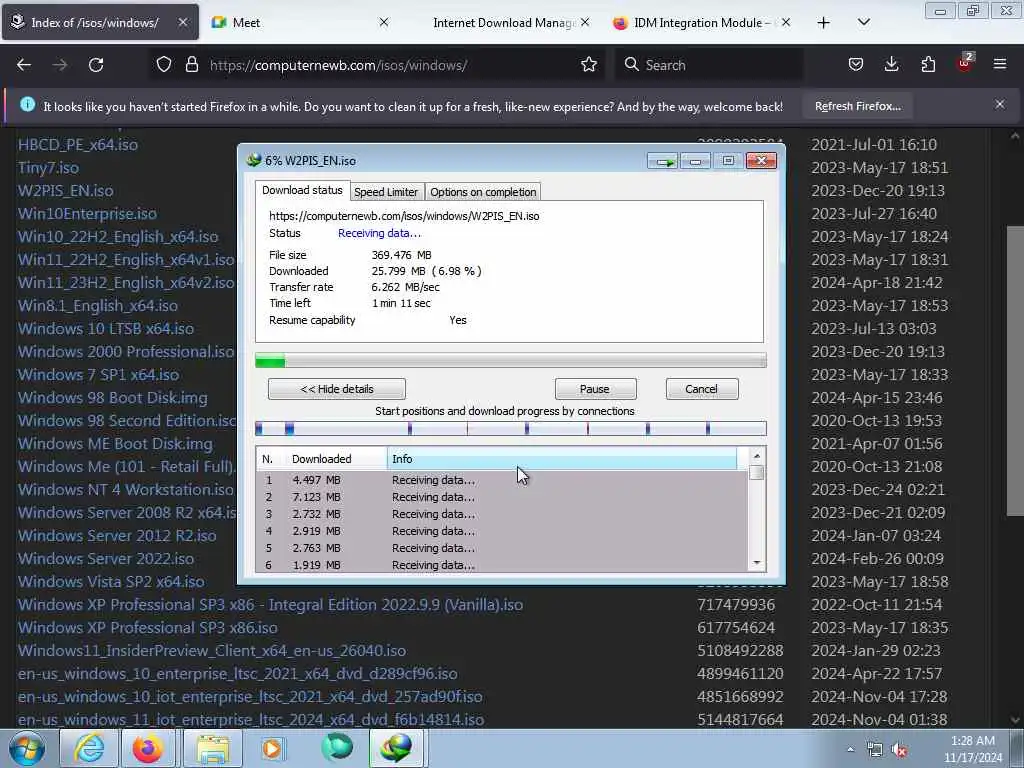The width and height of the screenshot is (1024, 768).
Task: Open the Extensions puzzle piece icon
Action: tap(928, 64)
